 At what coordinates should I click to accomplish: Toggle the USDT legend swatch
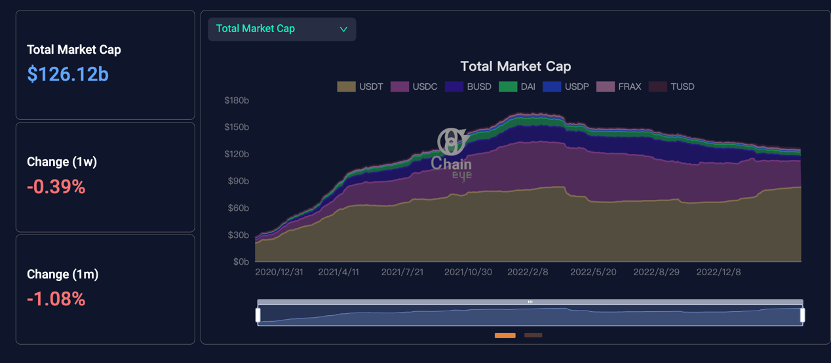pos(346,87)
